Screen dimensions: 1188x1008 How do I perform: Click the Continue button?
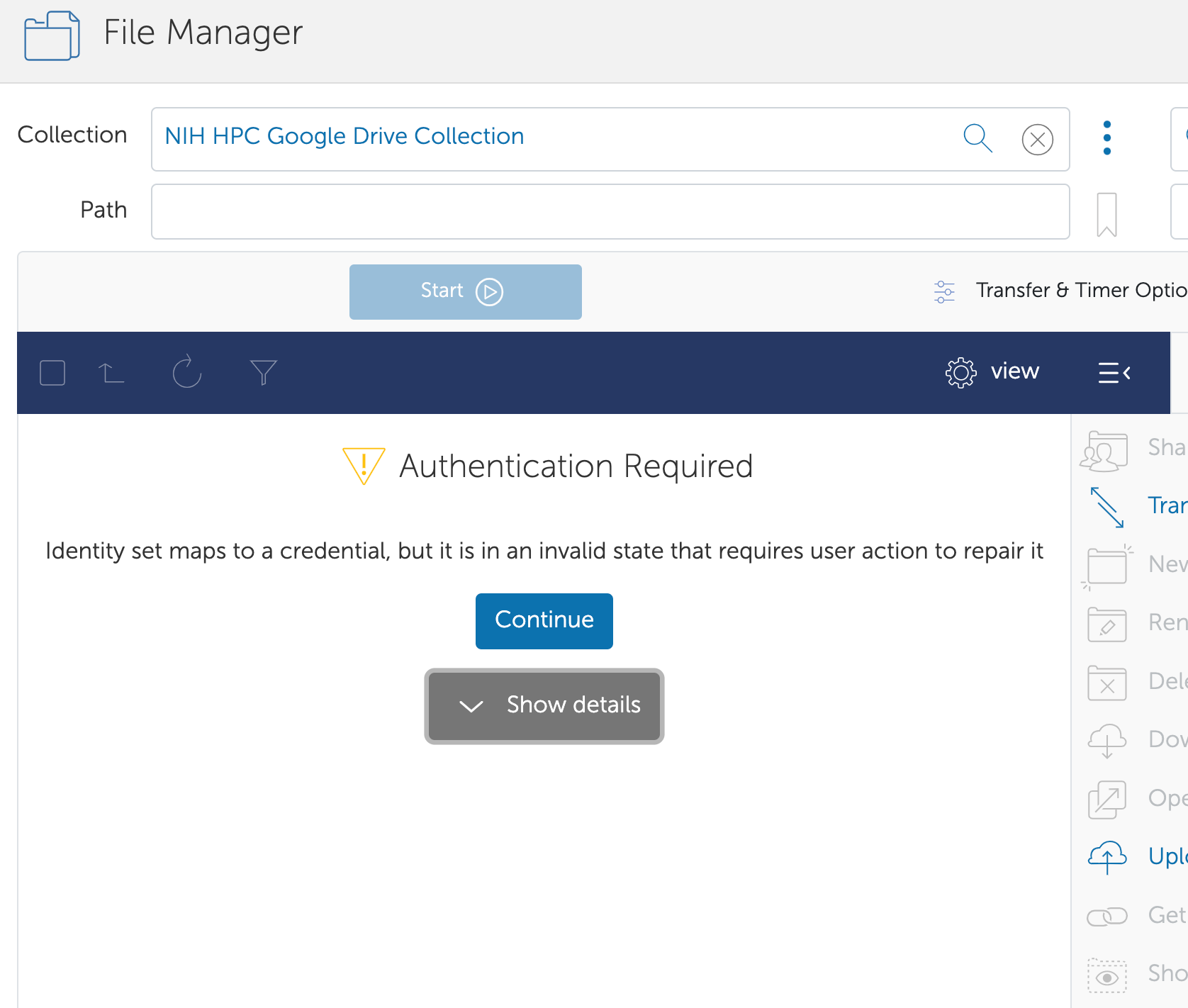(x=544, y=621)
